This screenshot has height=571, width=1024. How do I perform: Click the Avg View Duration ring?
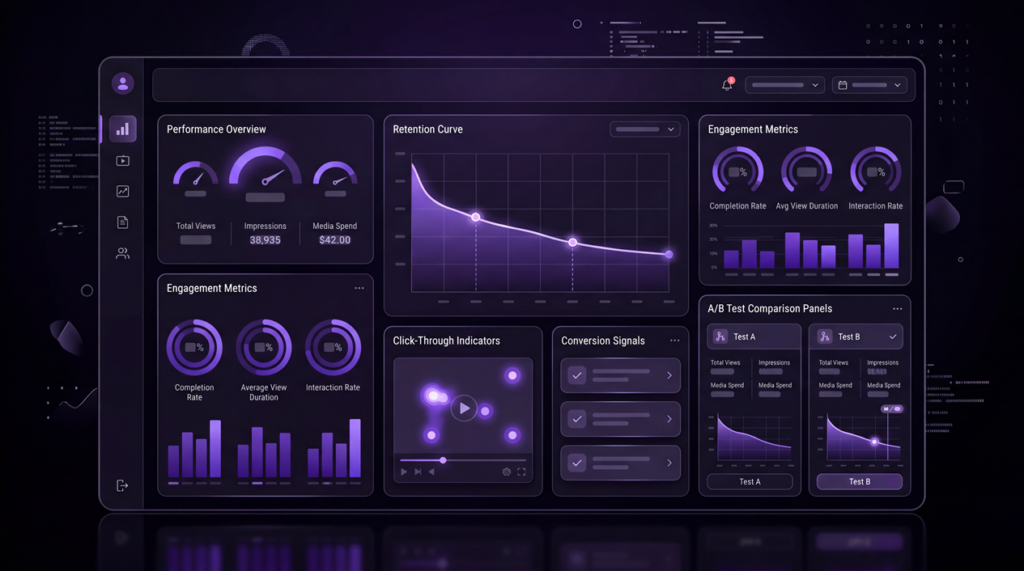click(x=807, y=172)
